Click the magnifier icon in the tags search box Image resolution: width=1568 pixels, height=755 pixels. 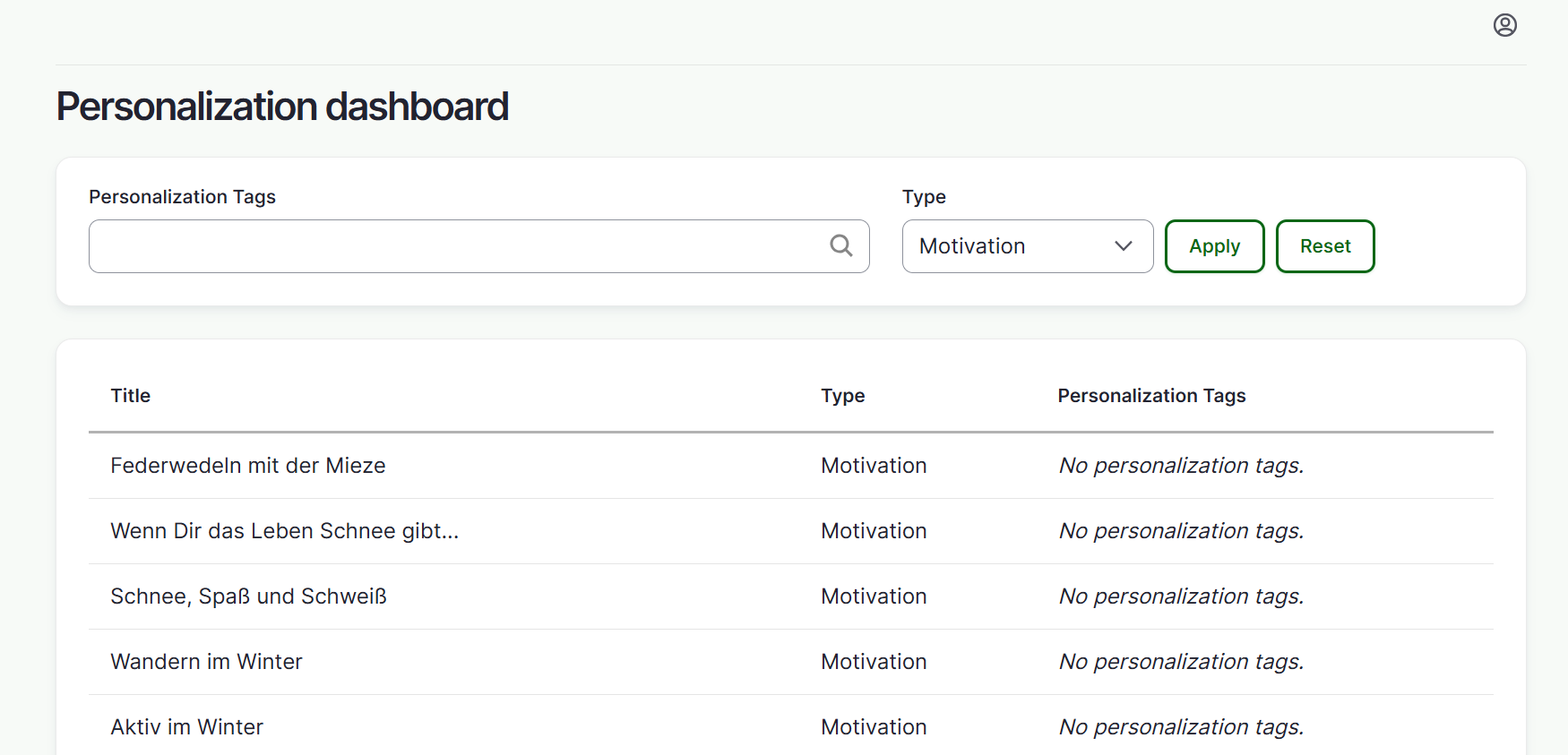click(840, 245)
